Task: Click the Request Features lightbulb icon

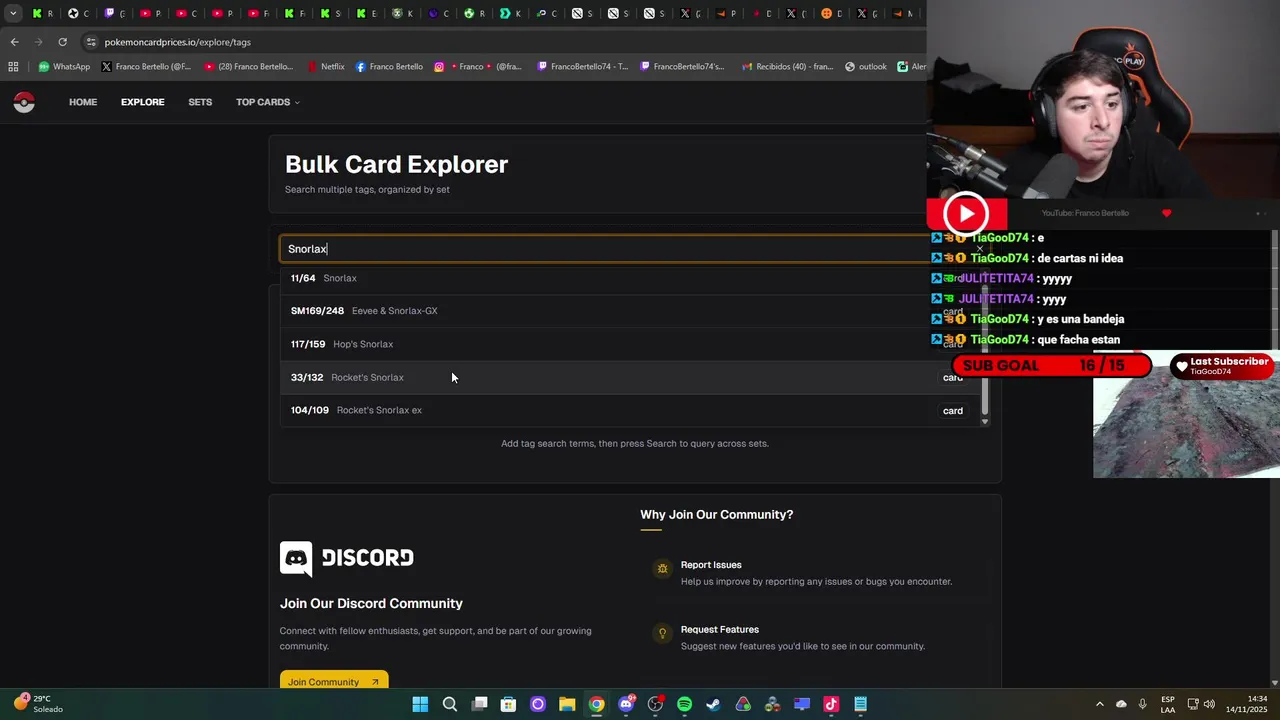Action: coord(662,633)
